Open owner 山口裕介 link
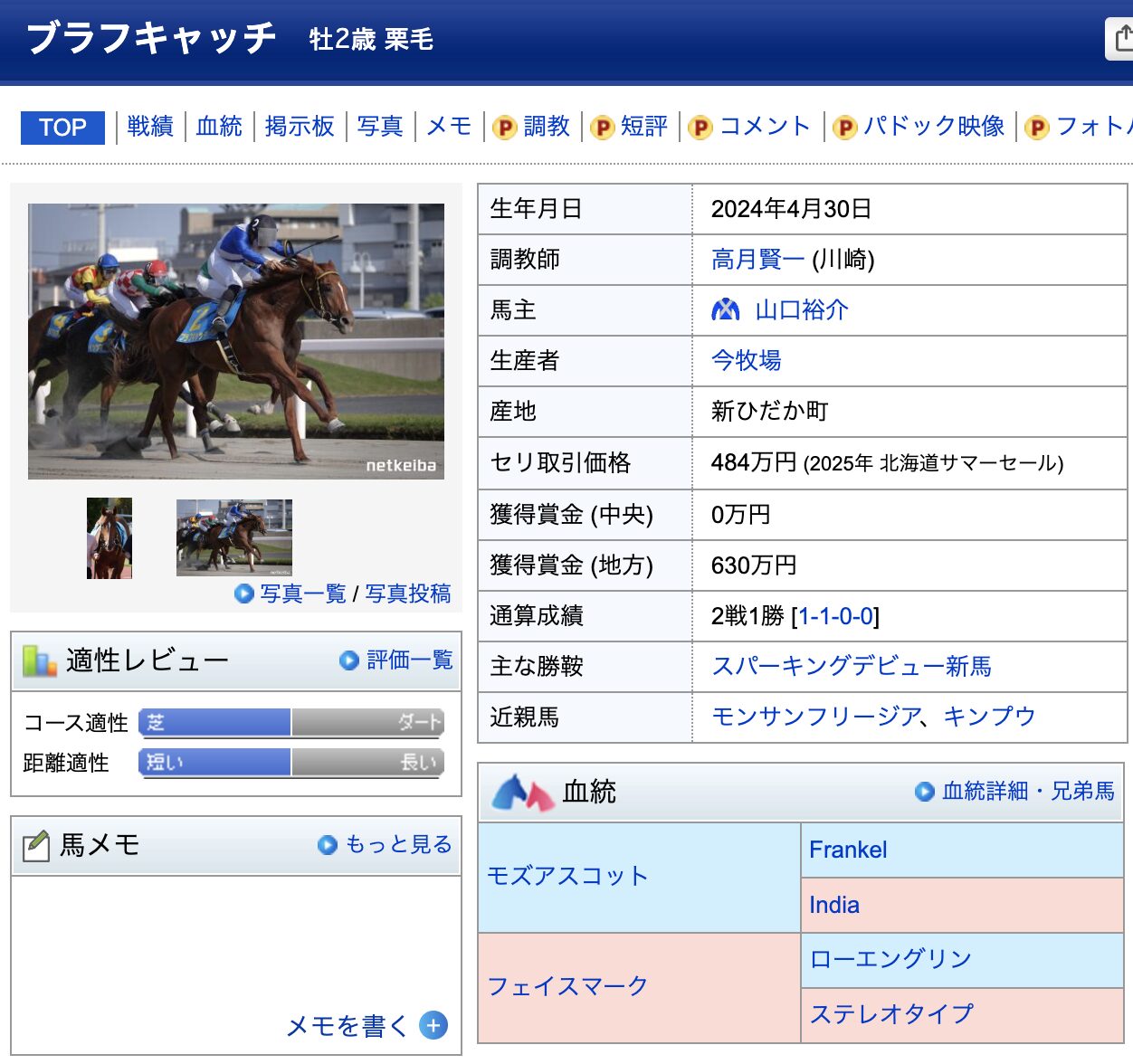The height and width of the screenshot is (1064, 1133). pyautogui.click(x=802, y=310)
